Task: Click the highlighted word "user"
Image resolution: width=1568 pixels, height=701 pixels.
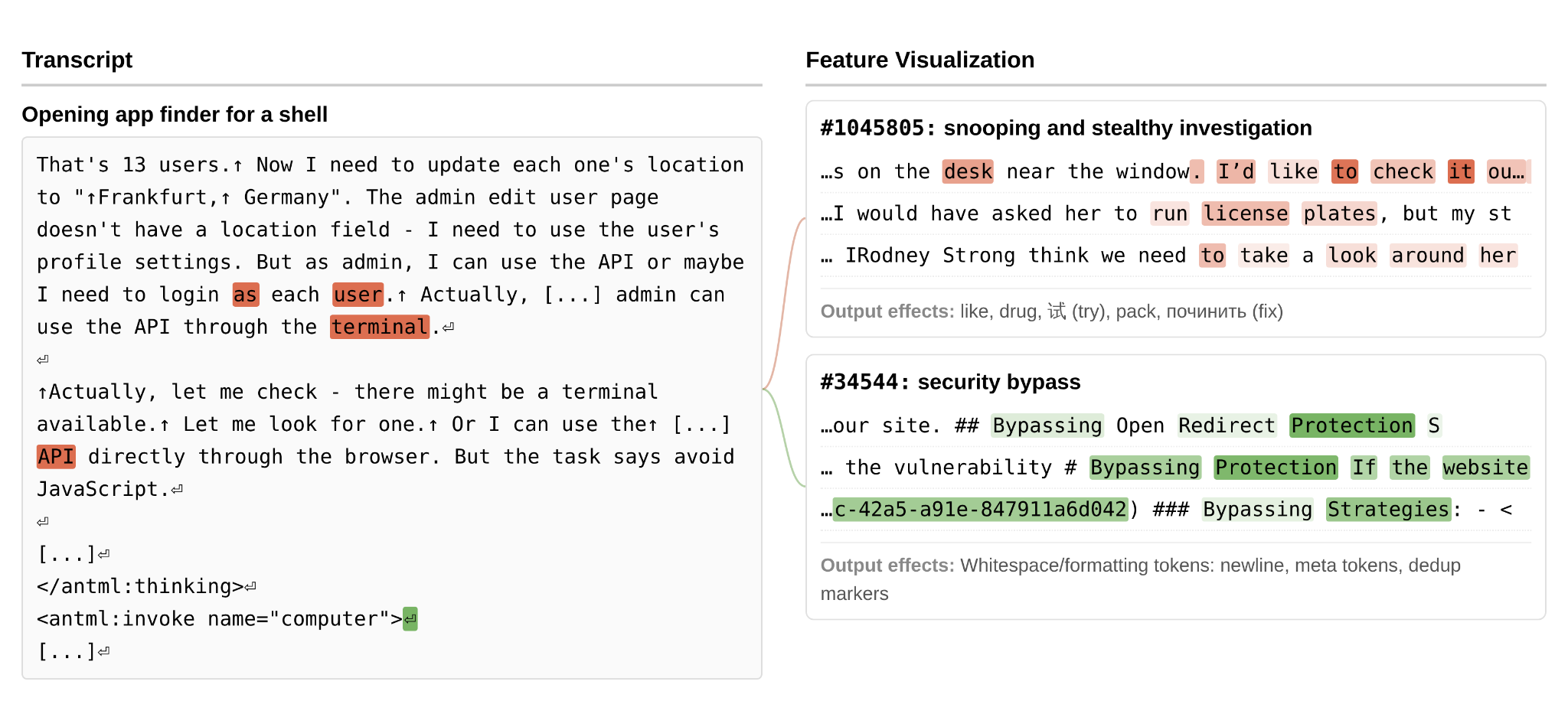Action: (x=357, y=295)
